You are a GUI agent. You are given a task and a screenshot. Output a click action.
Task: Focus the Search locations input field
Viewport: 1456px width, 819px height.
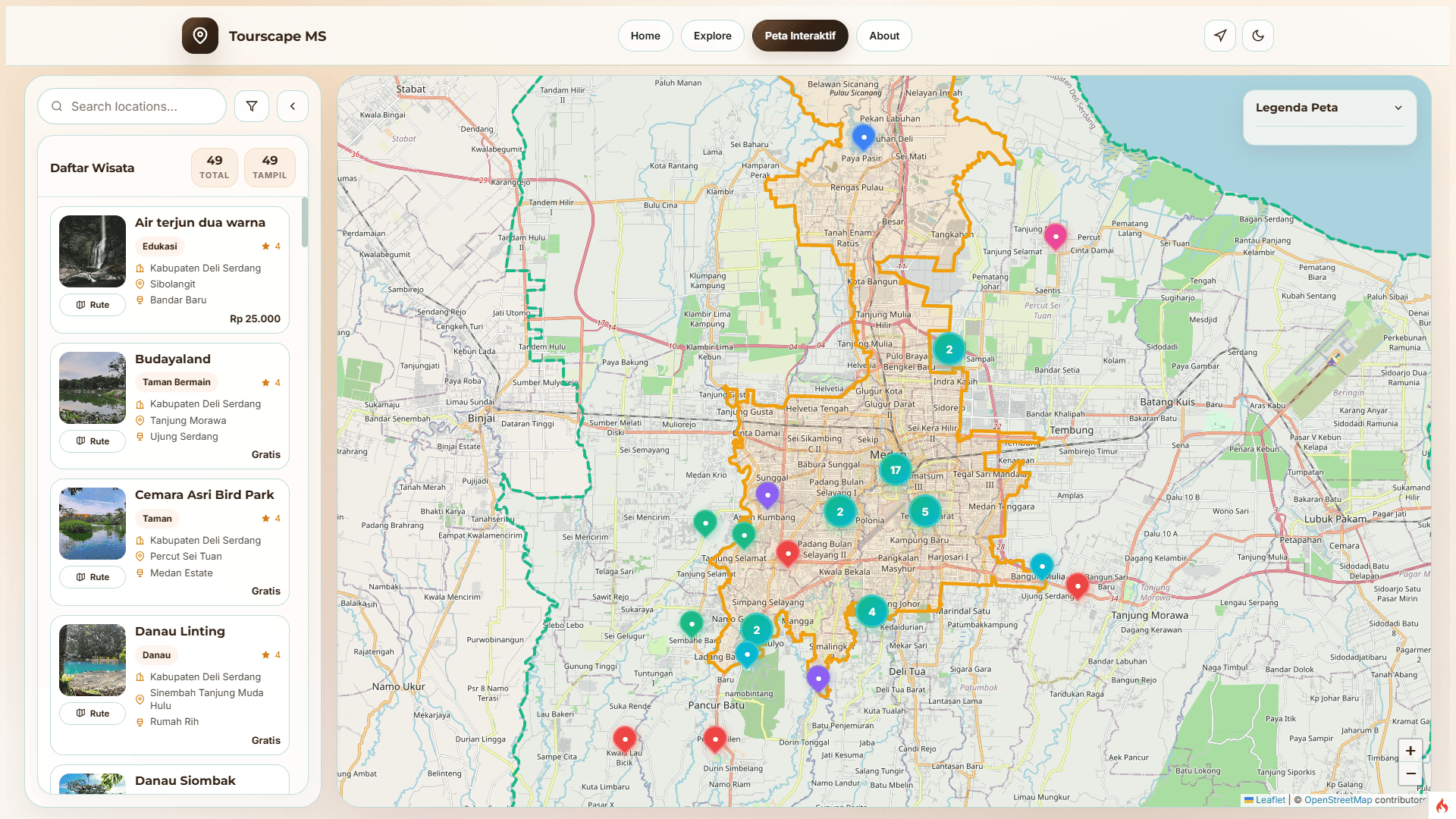pos(132,106)
